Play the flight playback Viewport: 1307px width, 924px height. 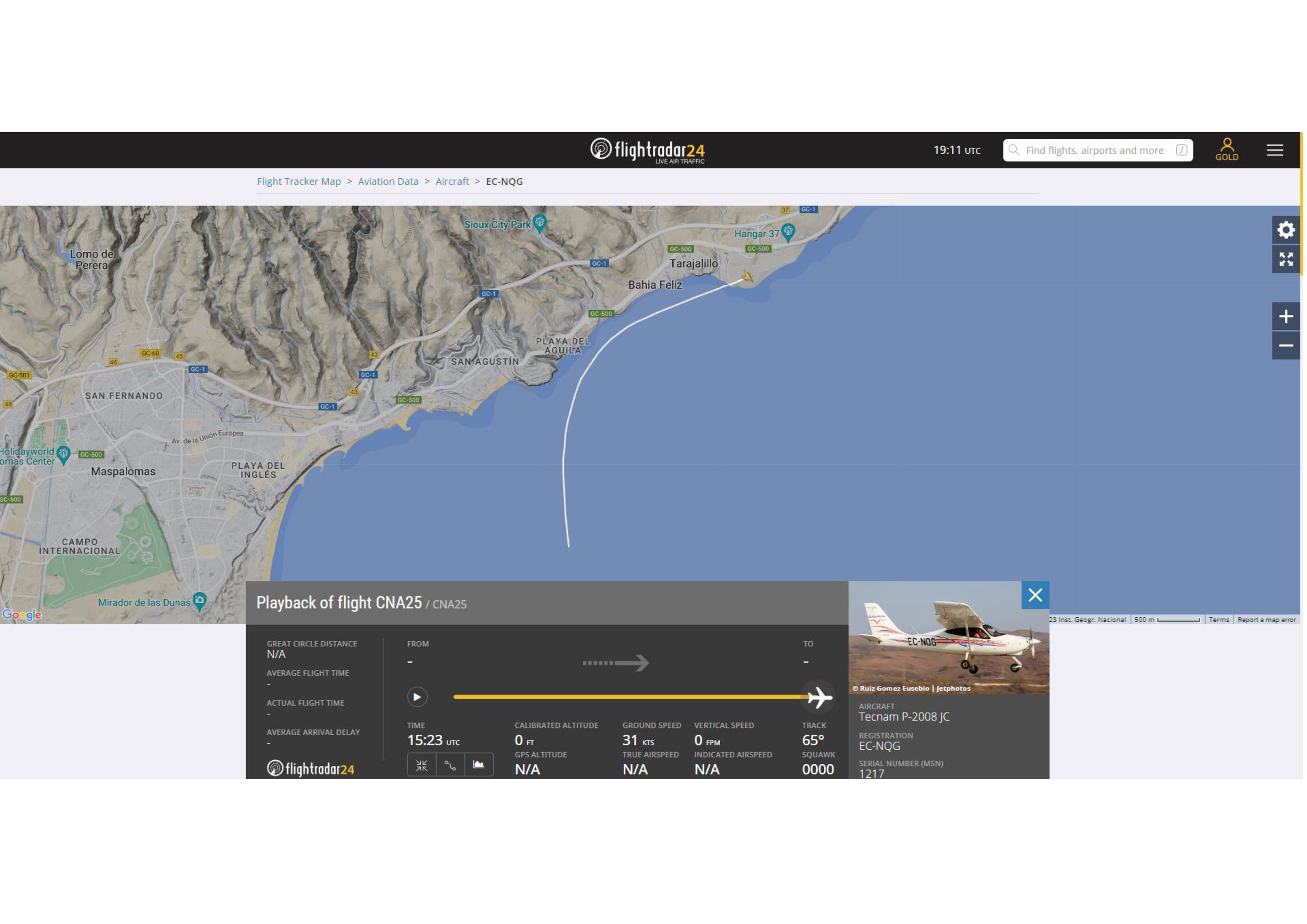point(417,698)
